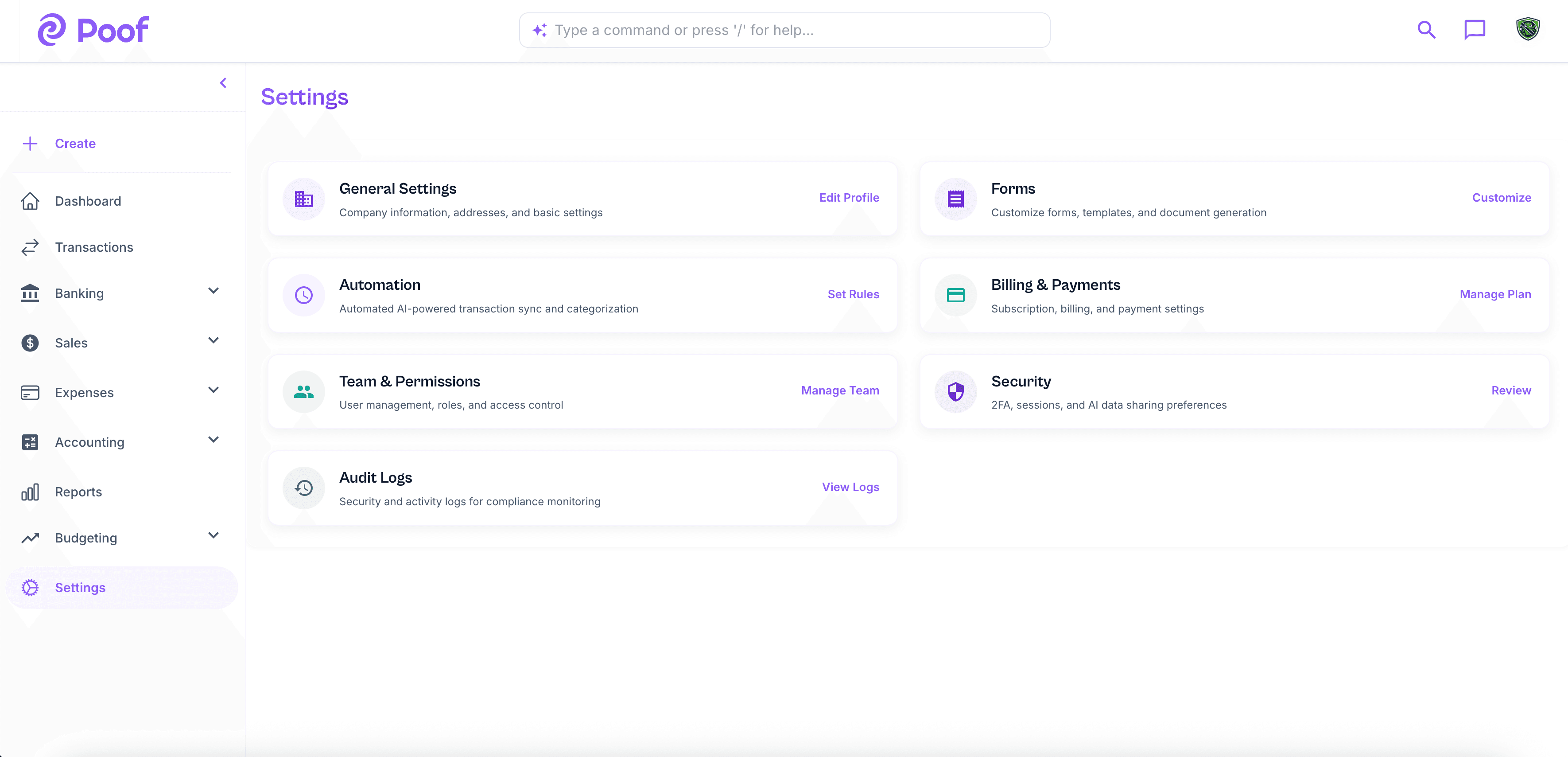The image size is (1568, 757).
Task: Click the command input field
Action: click(784, 30)
